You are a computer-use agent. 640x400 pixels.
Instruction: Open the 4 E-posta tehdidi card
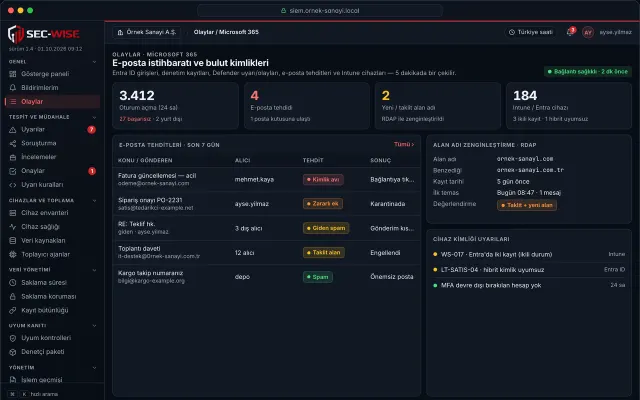(x=307, y=106)
